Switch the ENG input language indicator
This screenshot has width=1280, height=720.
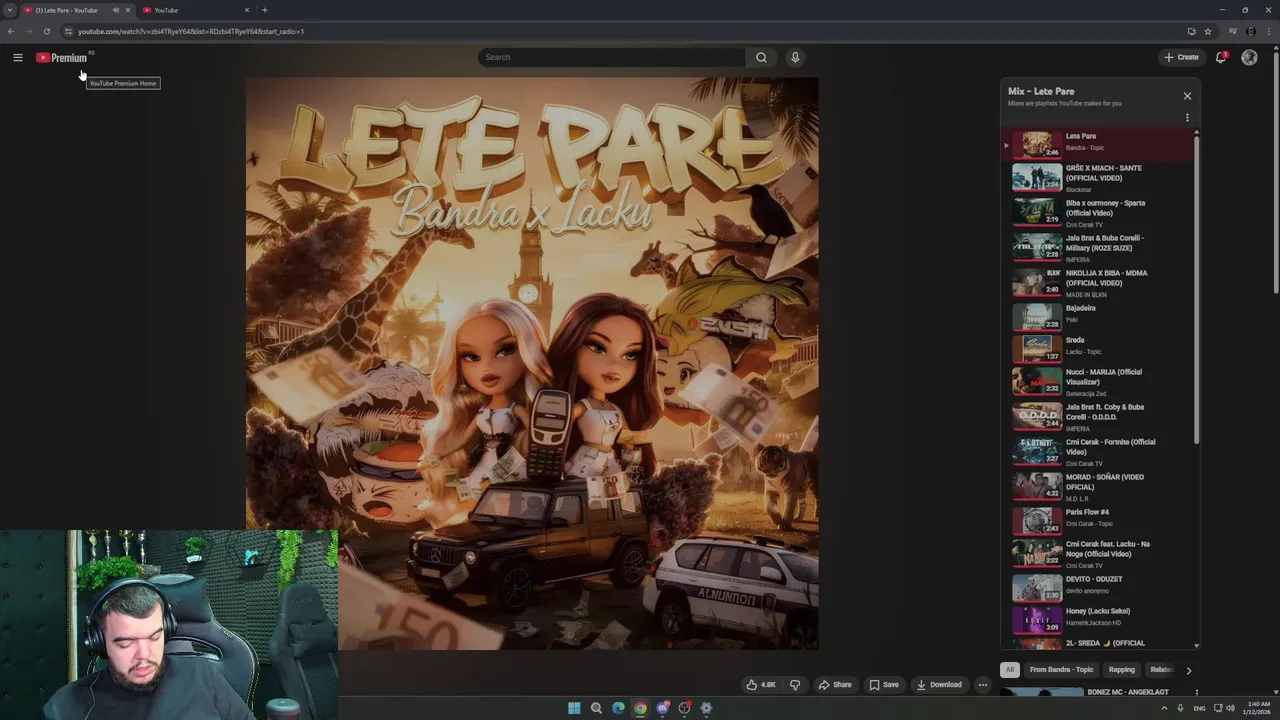1199,708
